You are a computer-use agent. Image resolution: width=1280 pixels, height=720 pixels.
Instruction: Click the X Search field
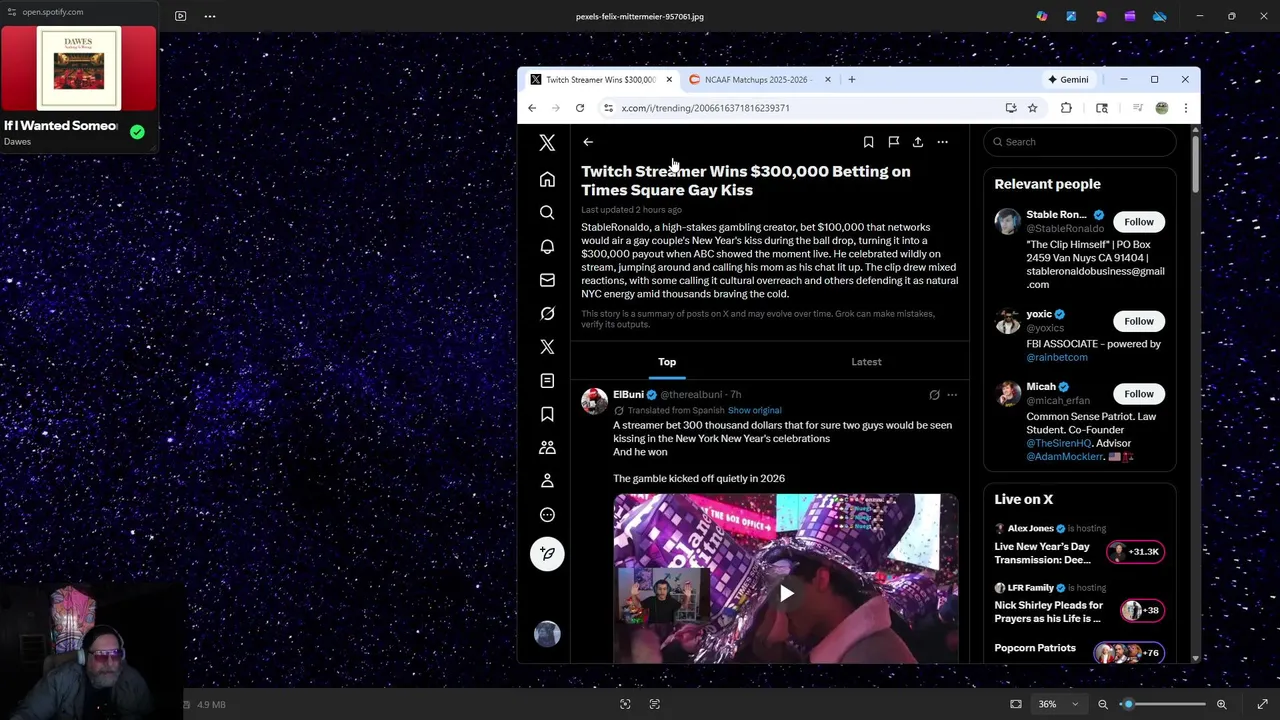[1080, 142]
